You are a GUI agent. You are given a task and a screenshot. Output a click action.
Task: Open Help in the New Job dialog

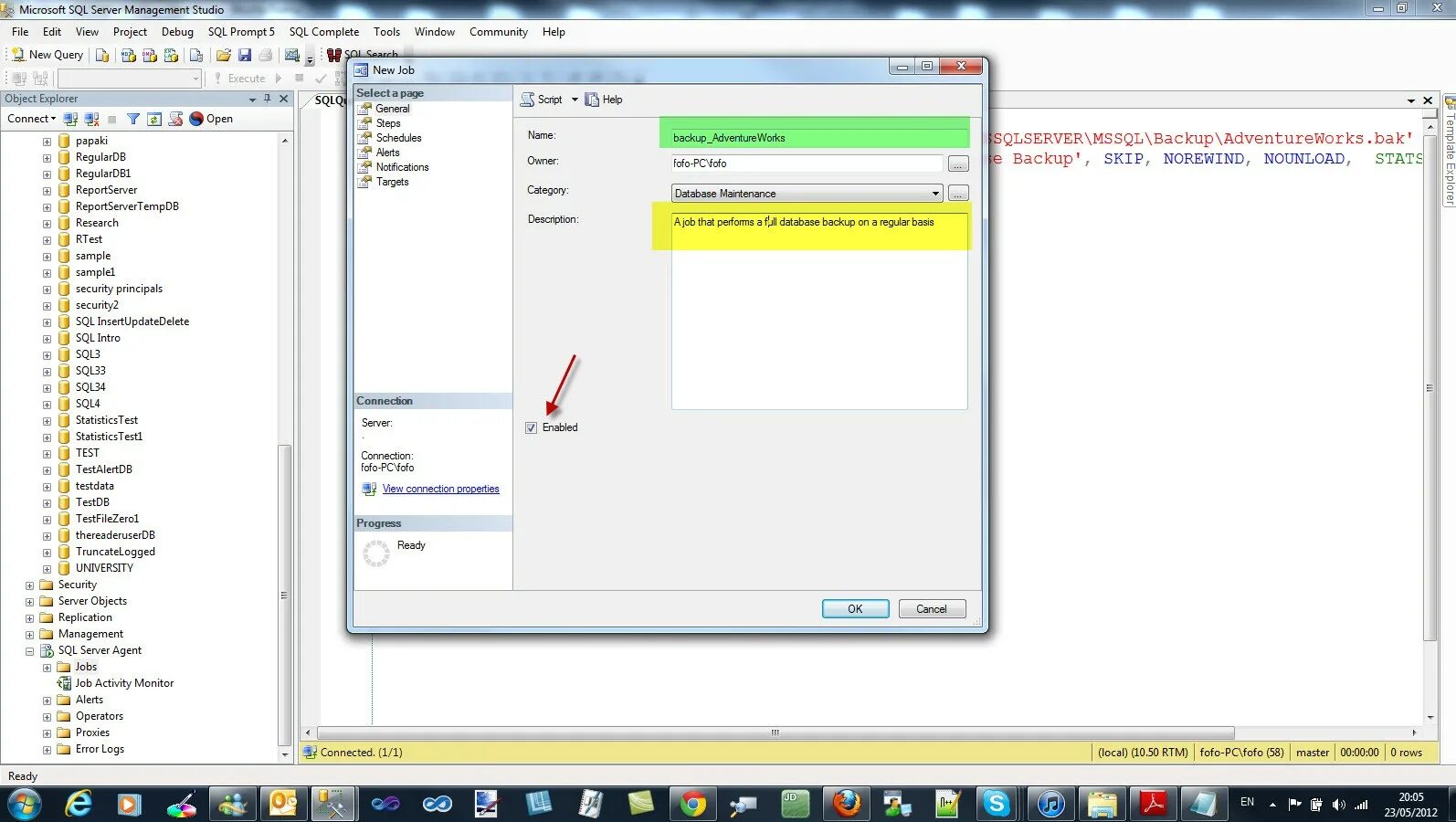point(604,100)
